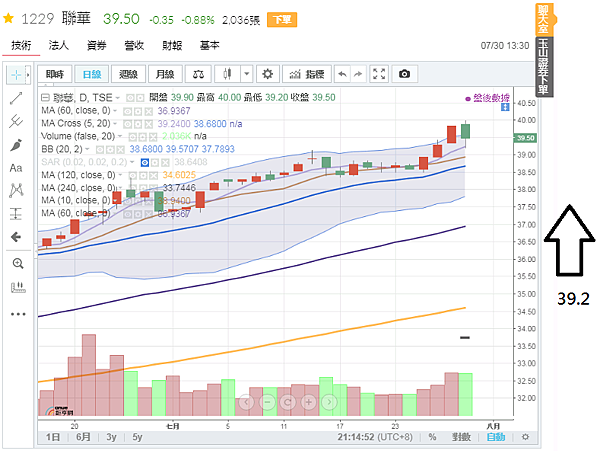Click the zoom in magnifier tool
The height and width of the screenshot is (457, 600).
18,263
